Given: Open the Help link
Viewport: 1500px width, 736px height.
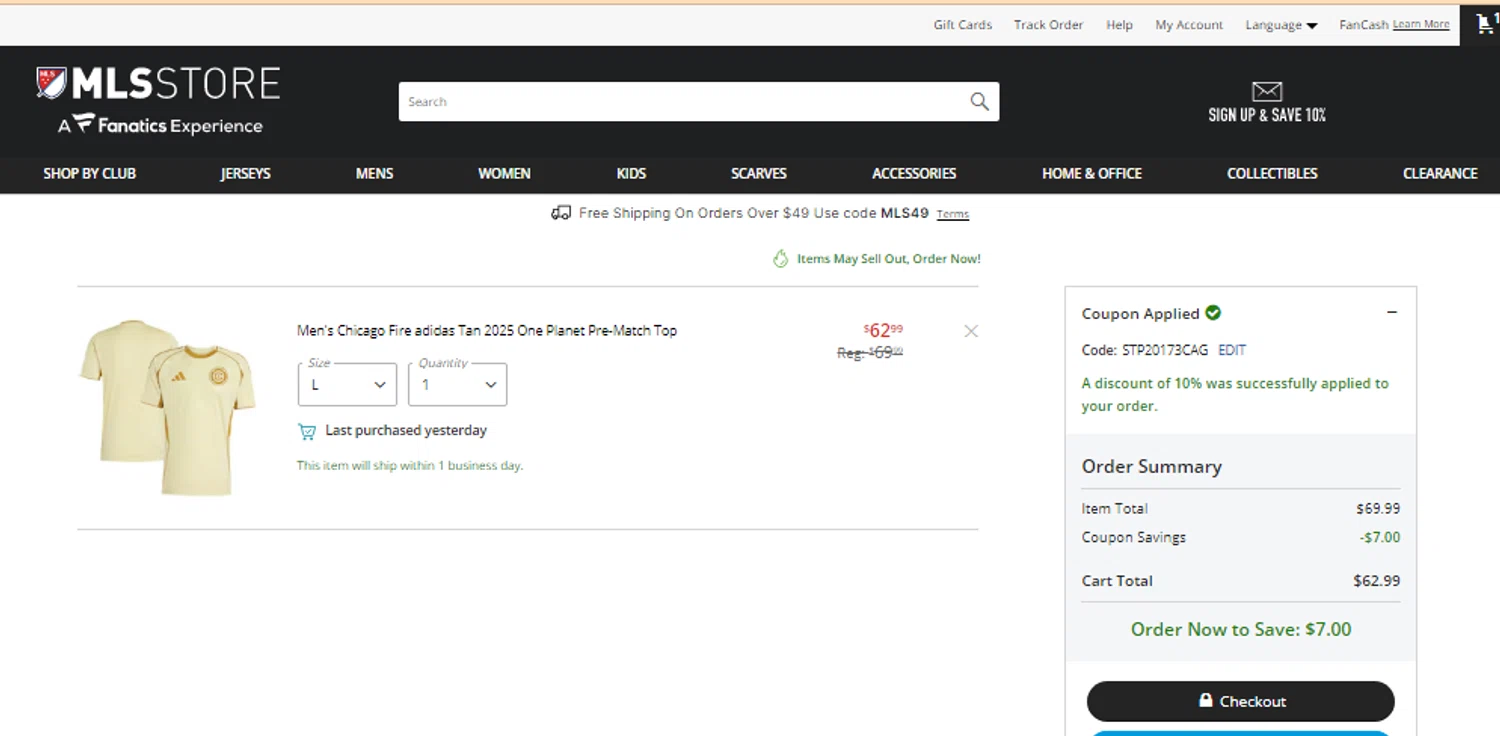Looking at the screenshot, I should pos(1119,25).
